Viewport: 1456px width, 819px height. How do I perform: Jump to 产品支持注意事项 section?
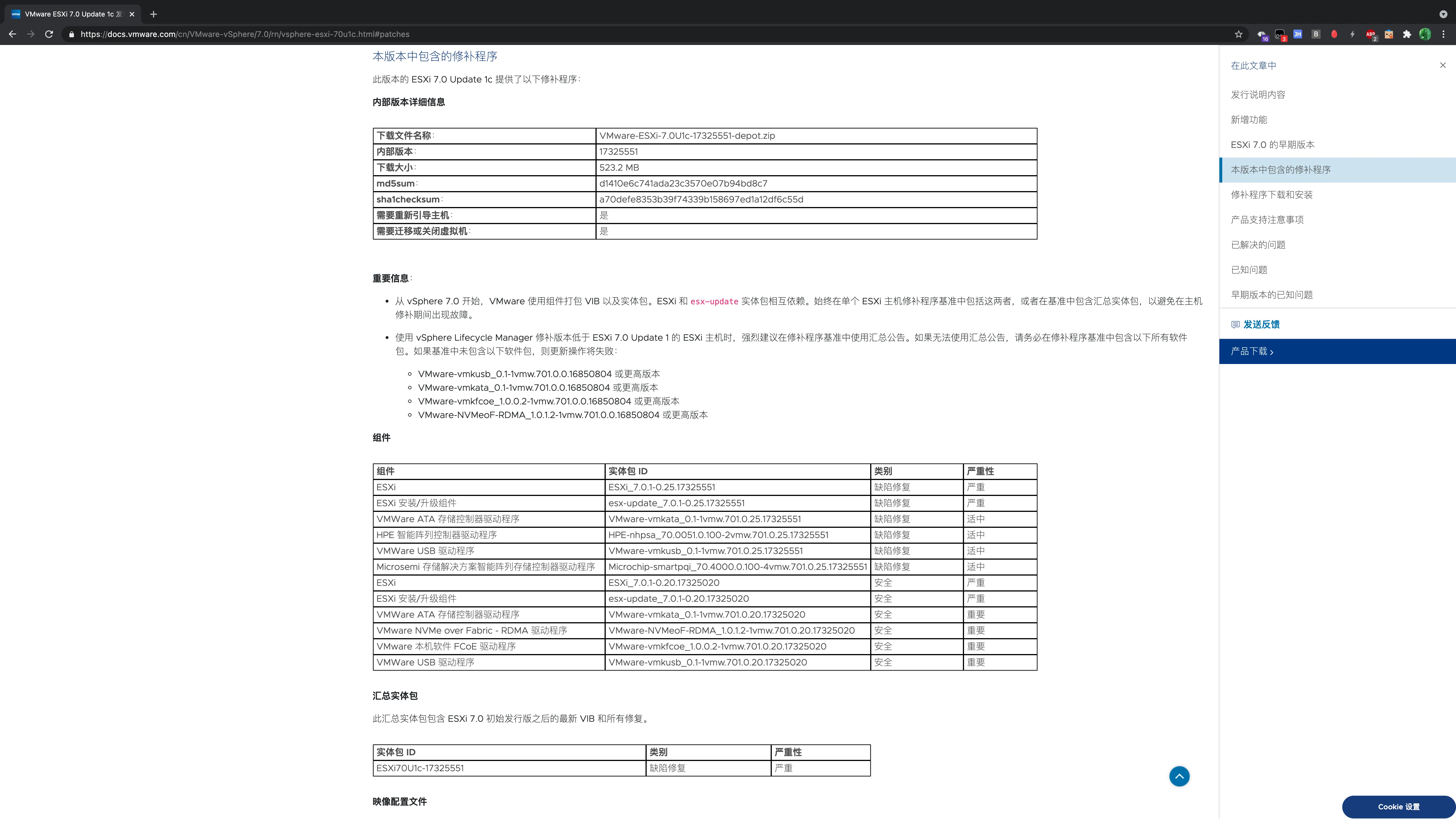pos(1267,219)
